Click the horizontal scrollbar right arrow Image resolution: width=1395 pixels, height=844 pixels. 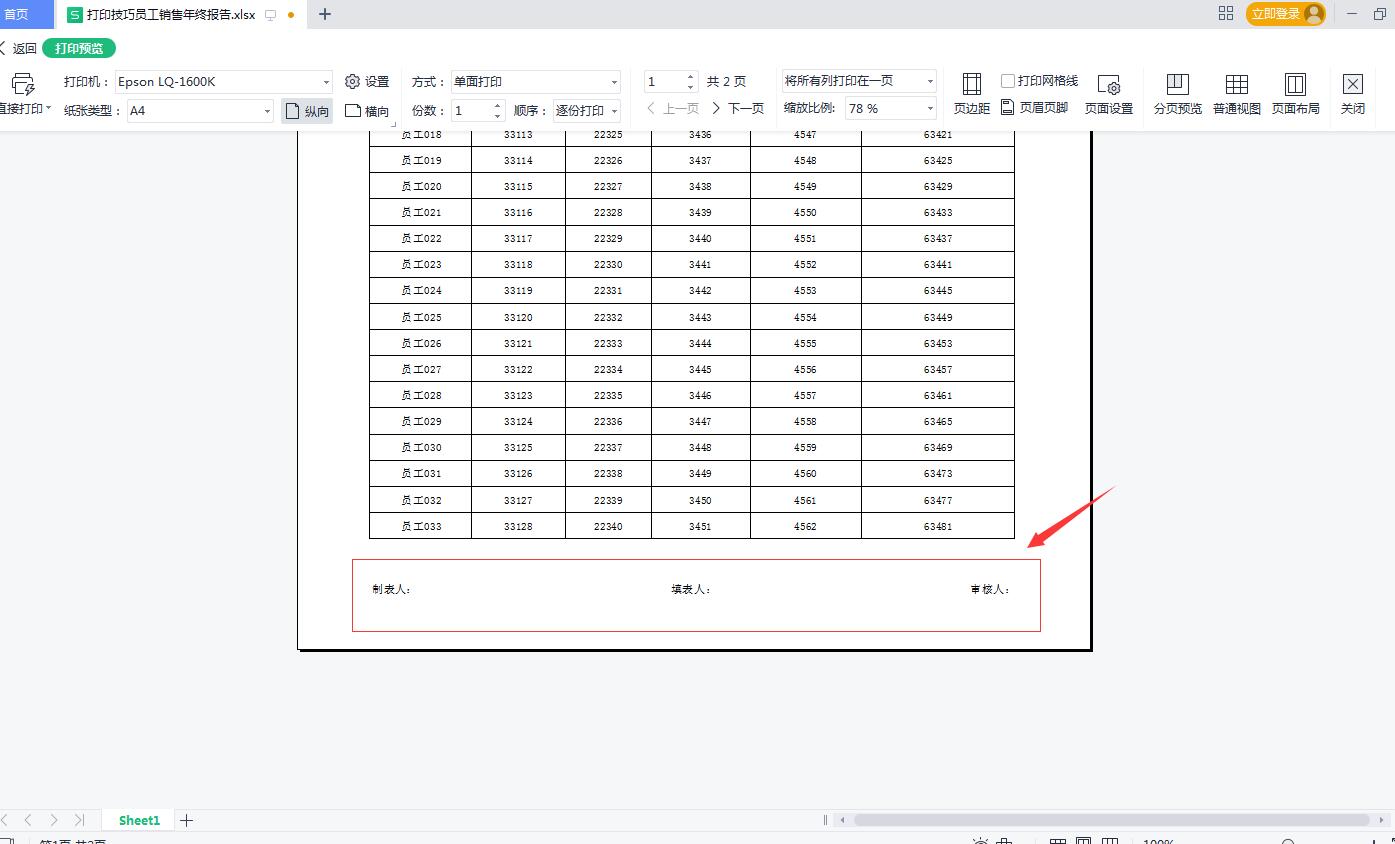click(x=1381, y=820)
